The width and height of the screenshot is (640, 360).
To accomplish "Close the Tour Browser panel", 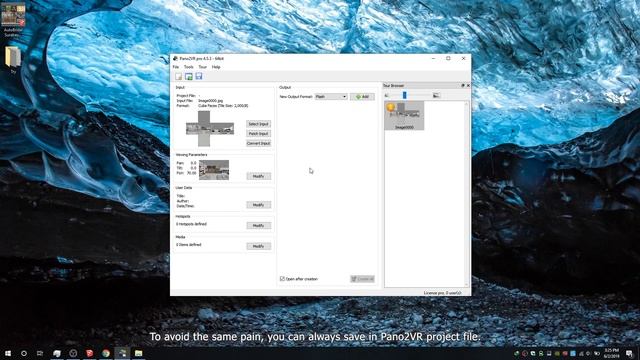I will coord(468,86).
